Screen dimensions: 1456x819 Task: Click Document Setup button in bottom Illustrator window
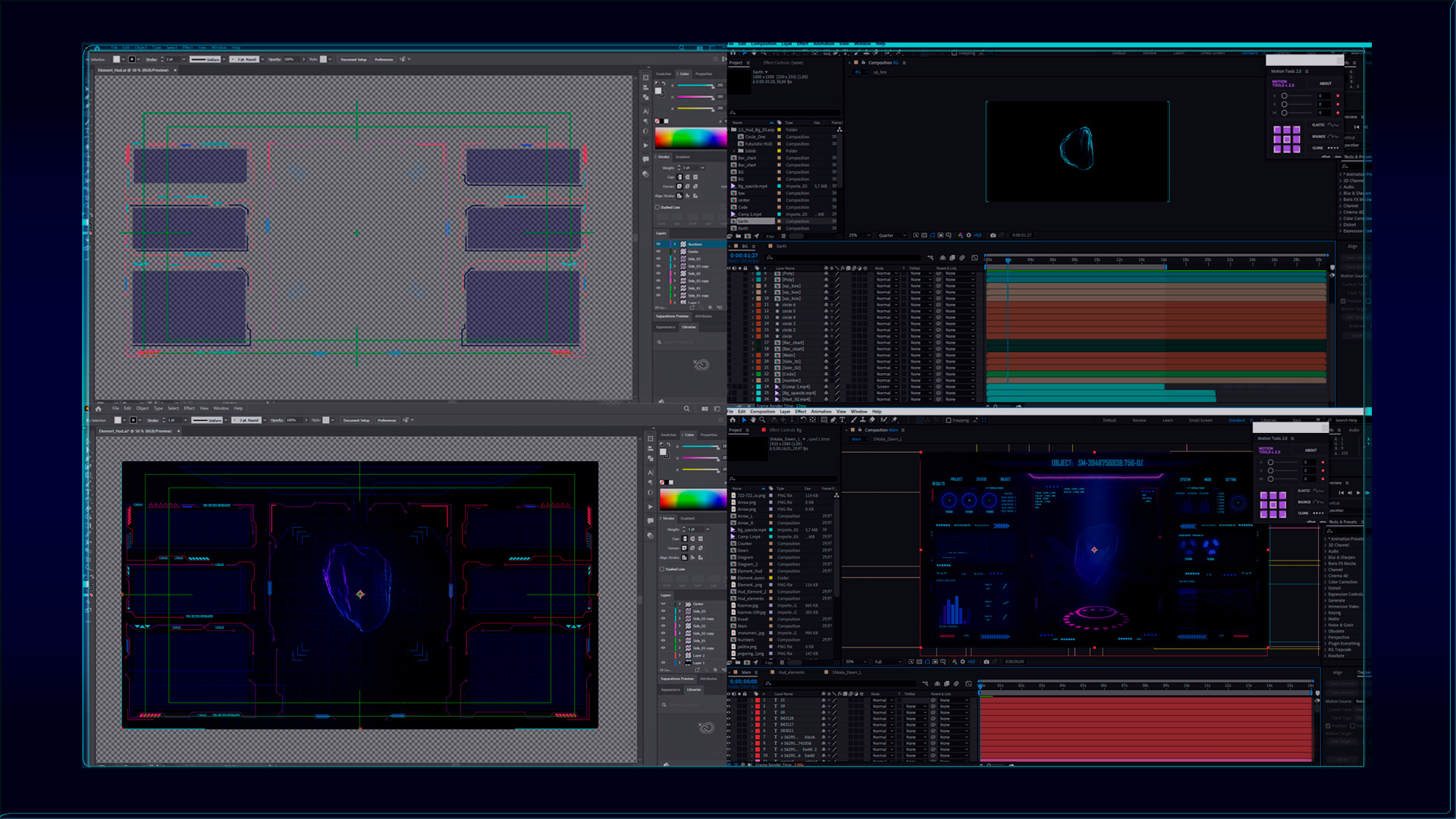[356, 420]
